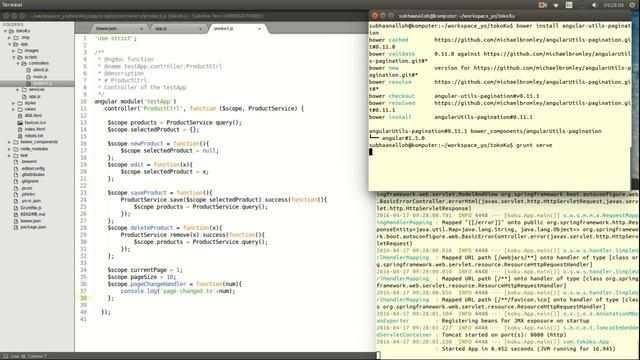Collapse the controllers folder arrow
The height and width of the screenshot is (360, 640).
pos(18,64)
